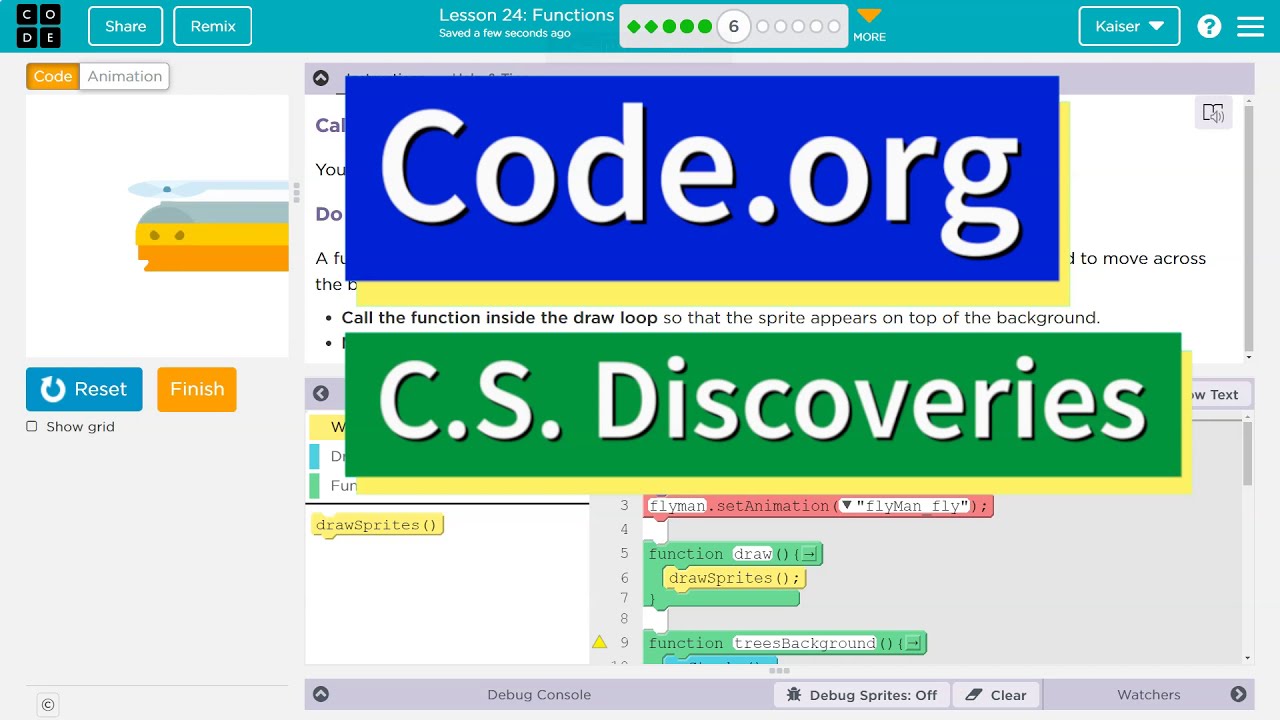Switch to the Code tab
Screen dimensions: 1280x720
(x=53, y=76)
